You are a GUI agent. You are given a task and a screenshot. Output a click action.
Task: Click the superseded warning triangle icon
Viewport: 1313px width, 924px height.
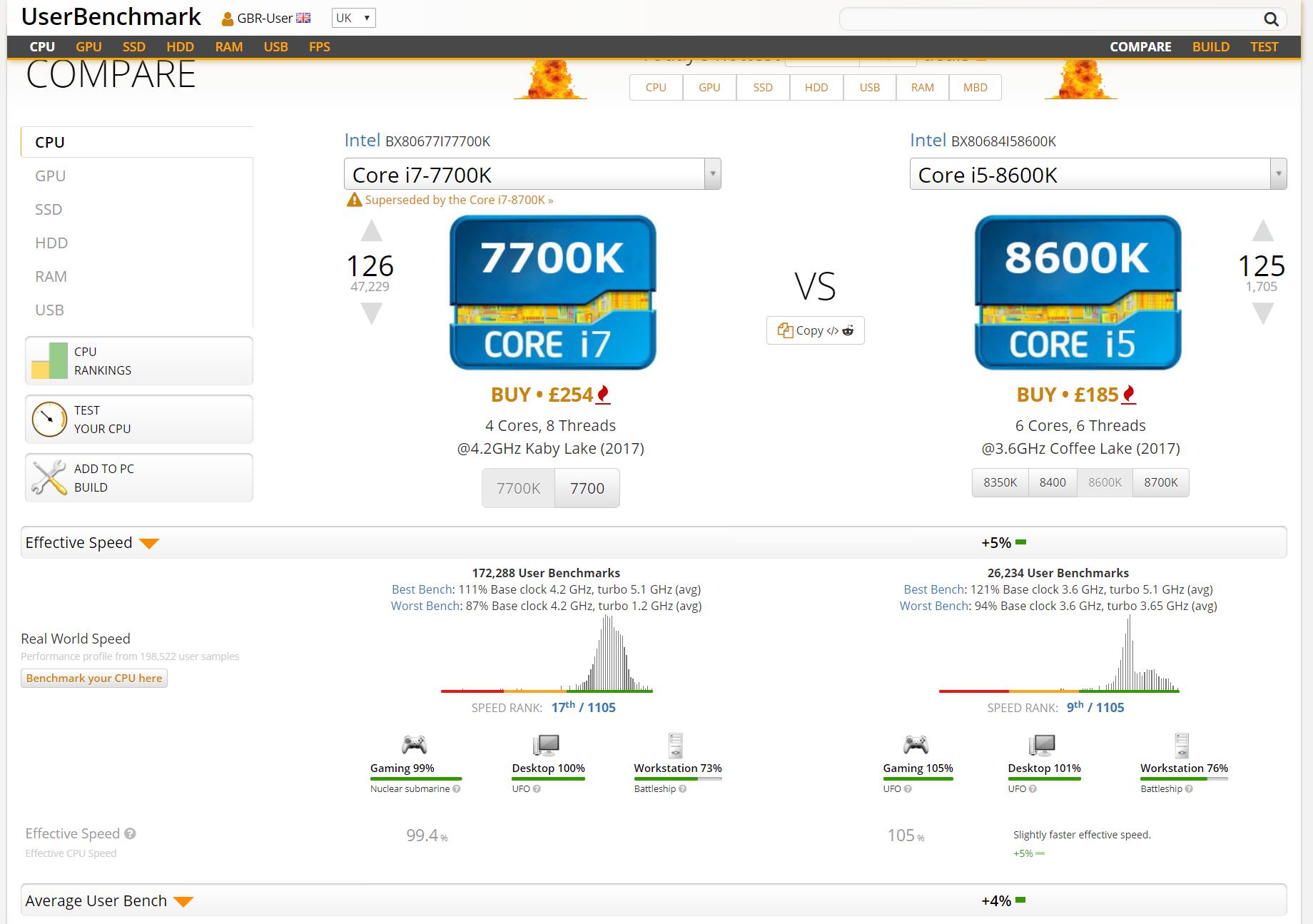(354, 200)
